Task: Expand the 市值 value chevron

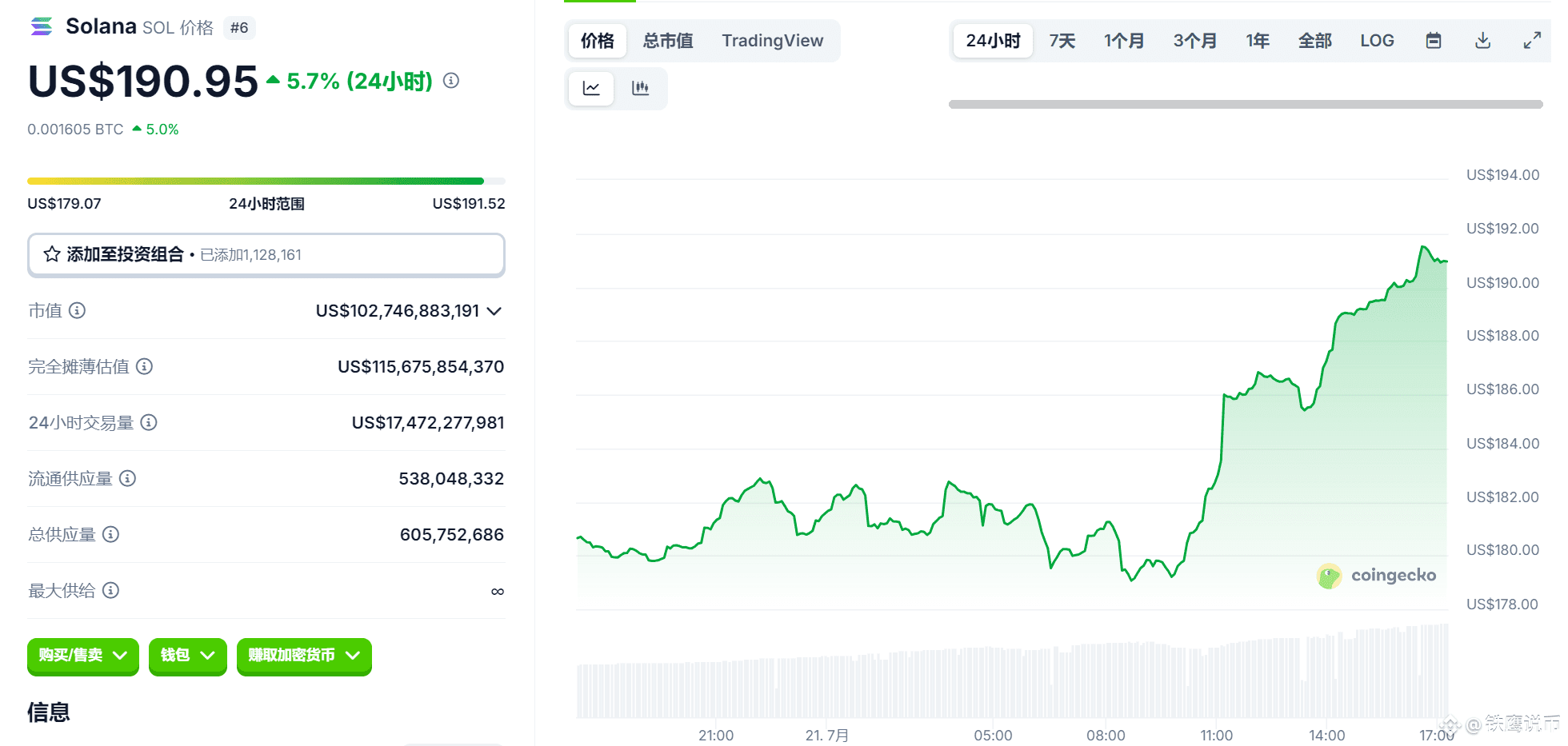Action: [494, 311]
